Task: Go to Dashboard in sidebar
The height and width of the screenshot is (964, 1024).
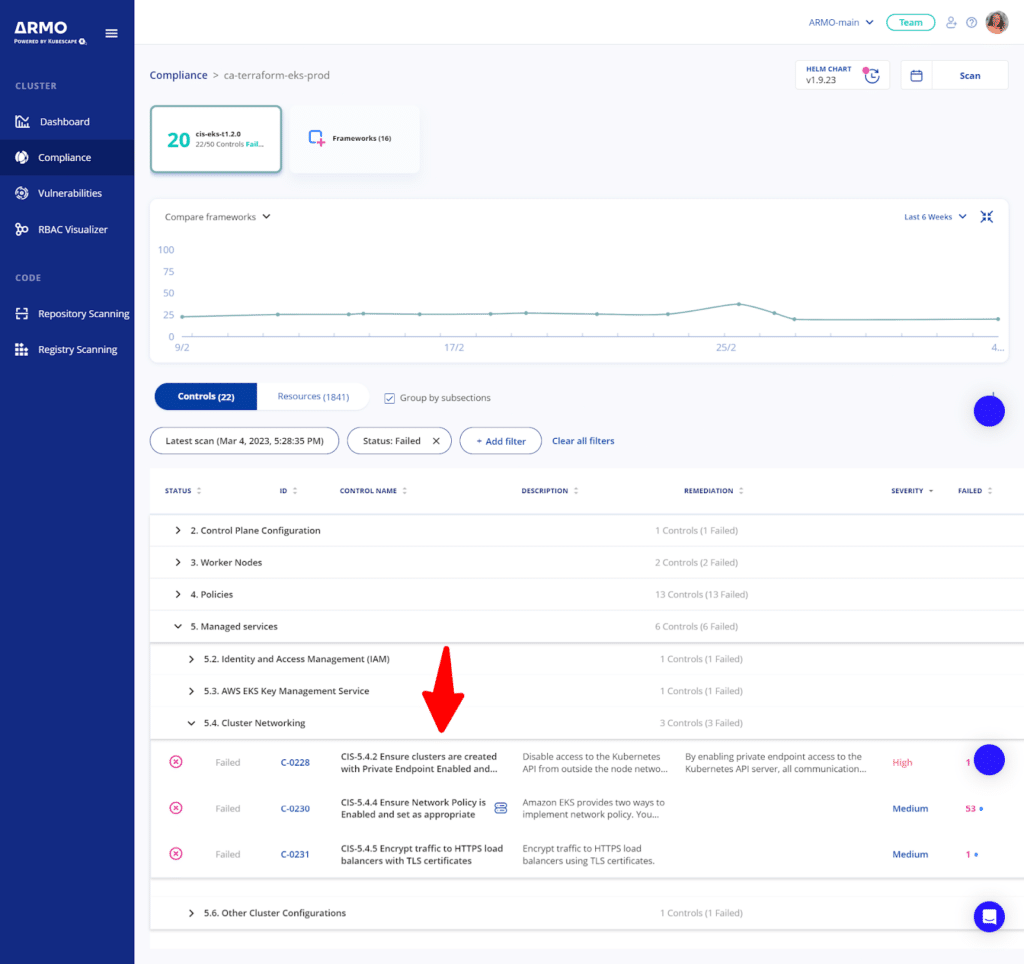Action: point(67,121)
